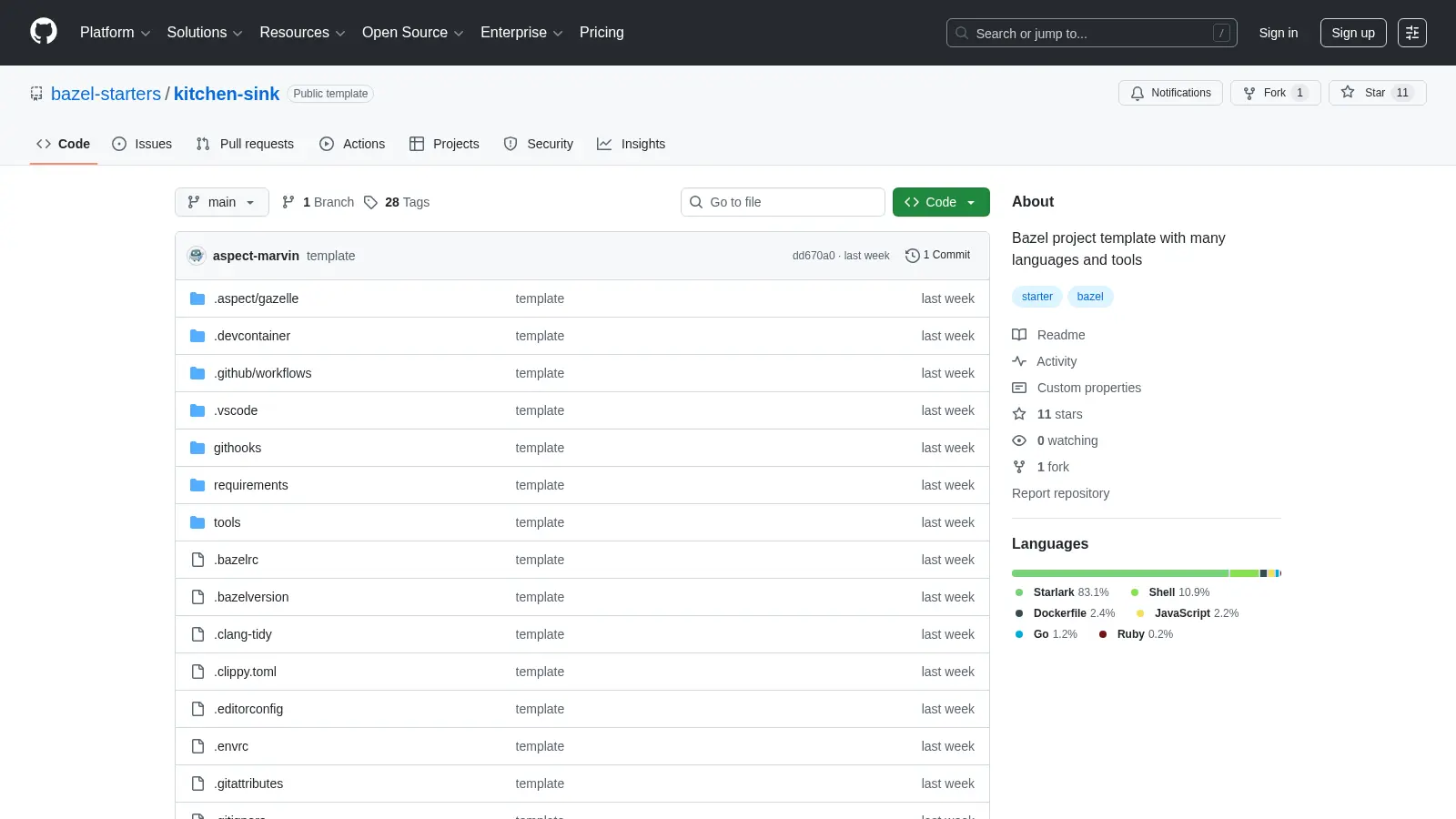Click the .clippy.toml file icon

197,672
